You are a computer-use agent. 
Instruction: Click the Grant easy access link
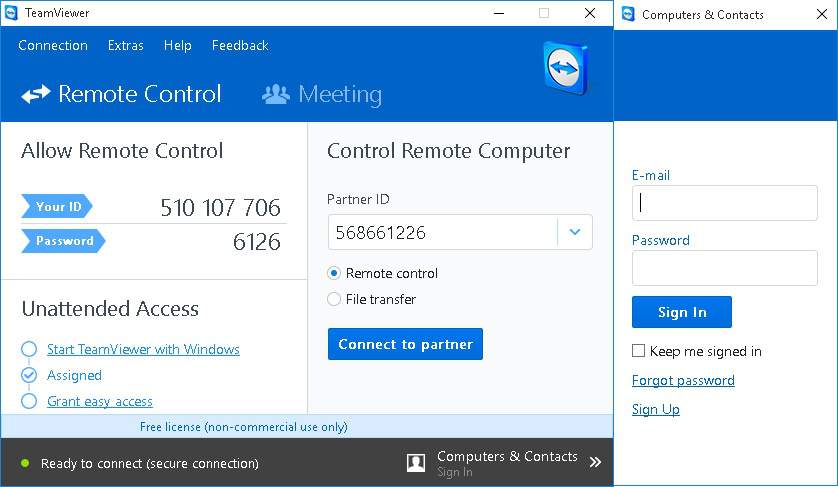100,401
